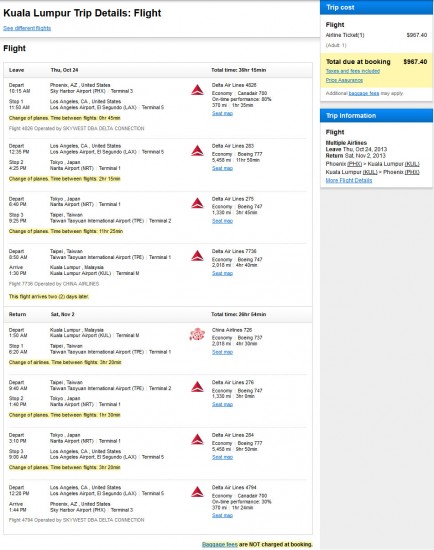
Task: Open More Flight Details link
Action: [349, 180]
